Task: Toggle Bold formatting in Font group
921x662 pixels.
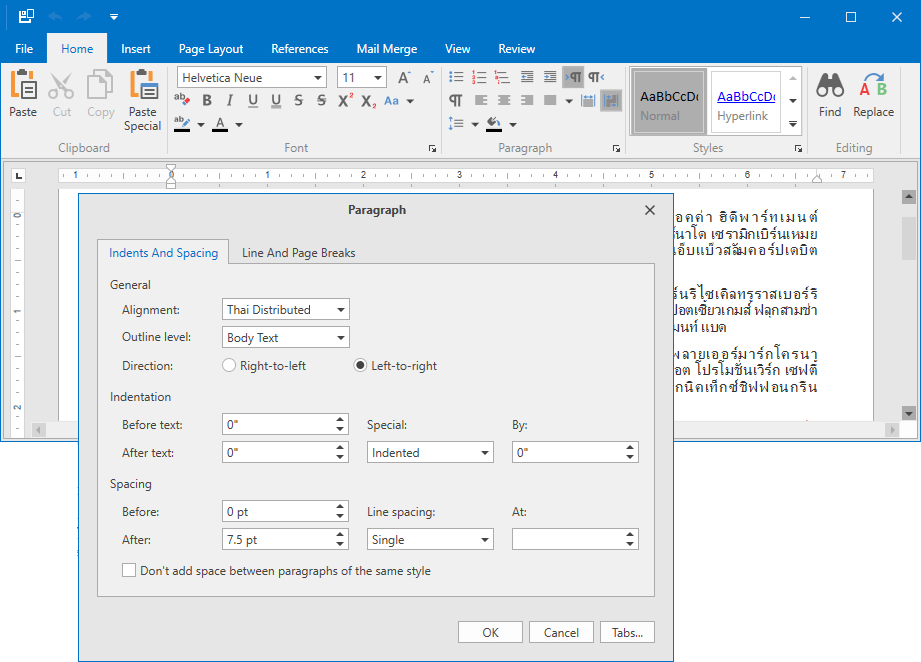Action: [x=207, y=100]
